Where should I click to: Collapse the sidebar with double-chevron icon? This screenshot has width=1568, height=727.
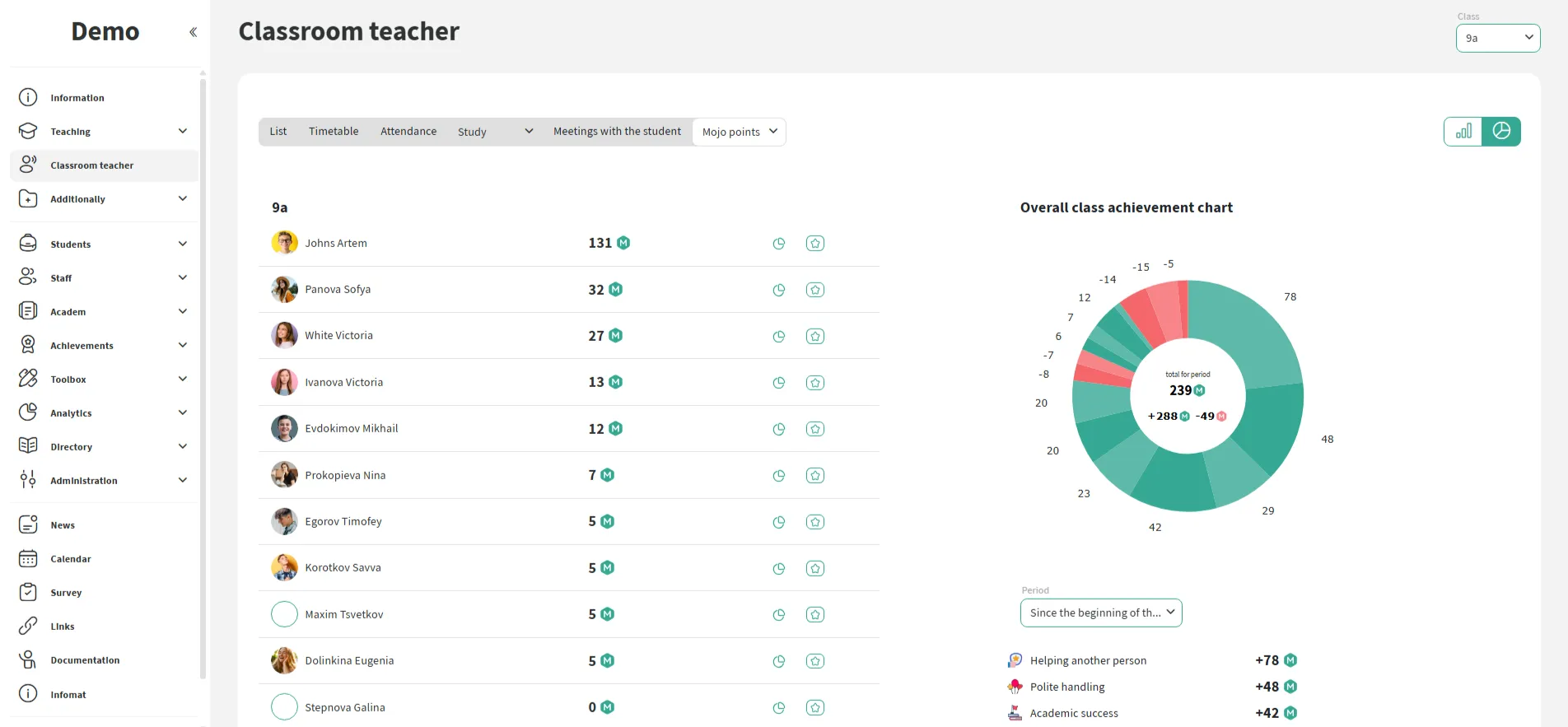[193, 32]
